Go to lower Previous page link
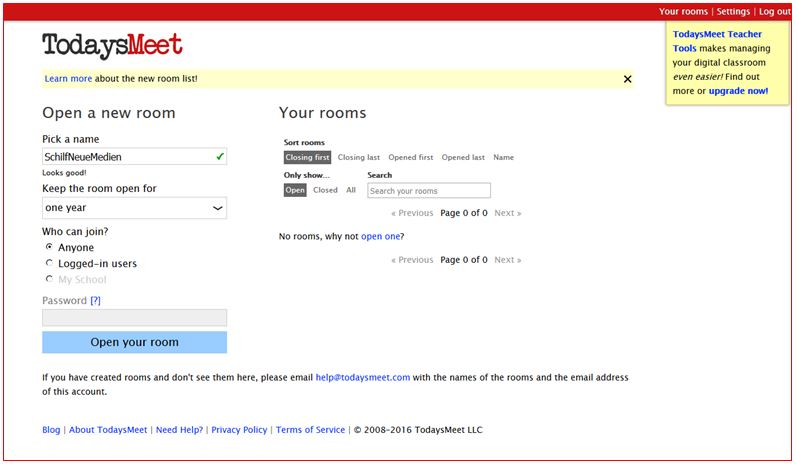 (412, 260)
